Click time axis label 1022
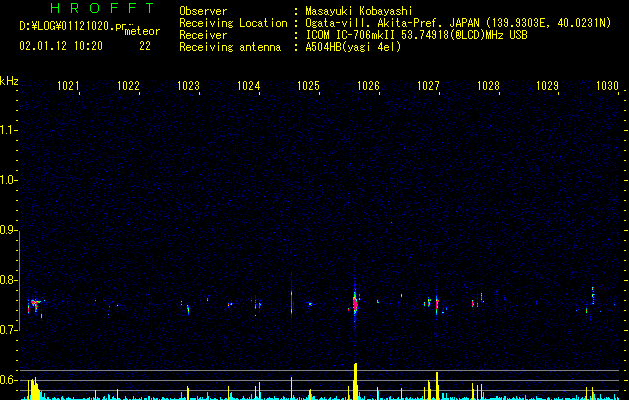629x400 pixels. point(128,85)
